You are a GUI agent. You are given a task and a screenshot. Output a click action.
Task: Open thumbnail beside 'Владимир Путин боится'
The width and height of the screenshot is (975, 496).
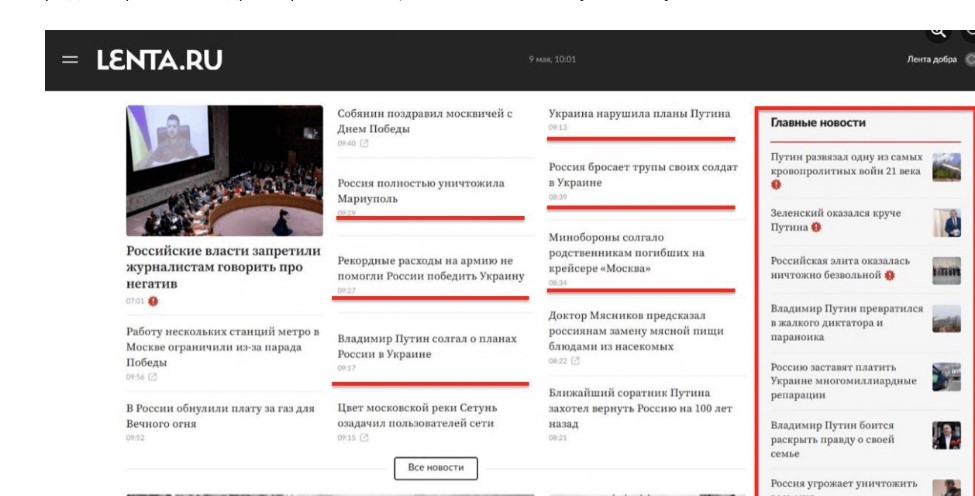[946, 435]
